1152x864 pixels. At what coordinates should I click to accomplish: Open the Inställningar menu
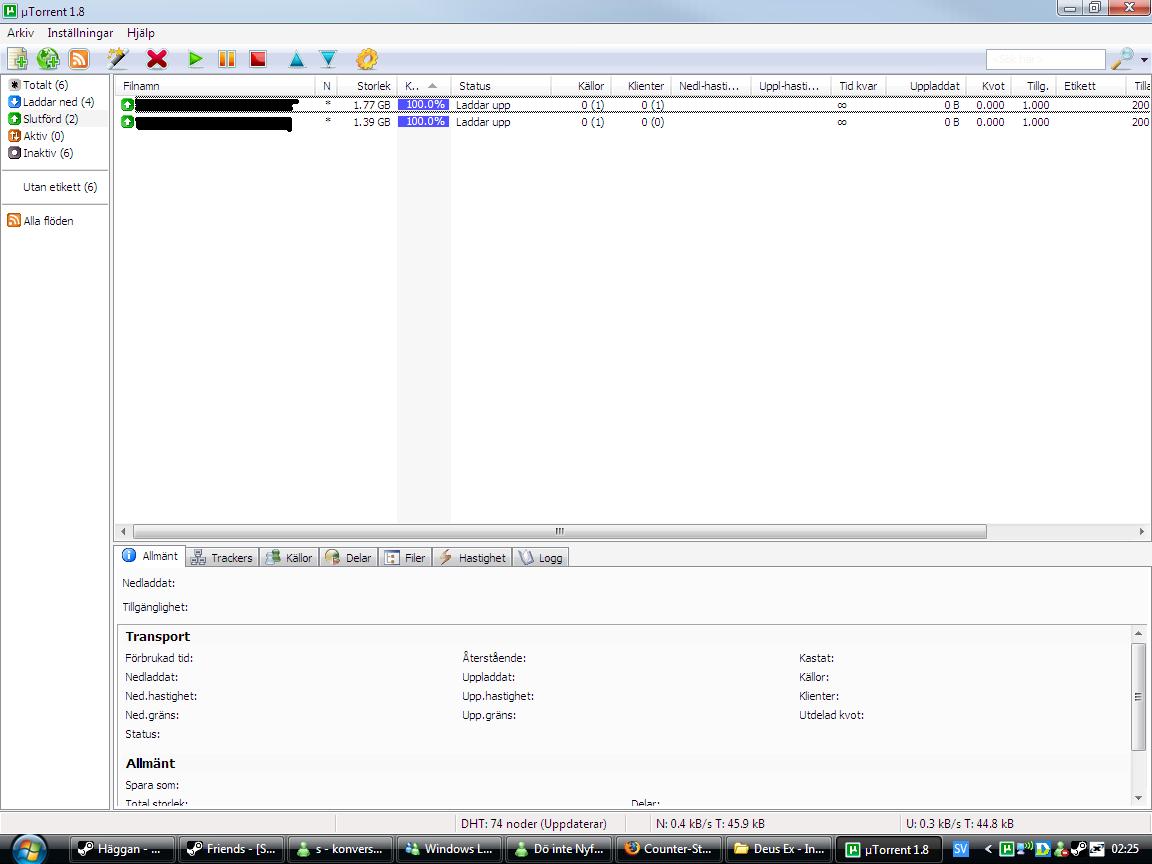[x=80, y=33]
